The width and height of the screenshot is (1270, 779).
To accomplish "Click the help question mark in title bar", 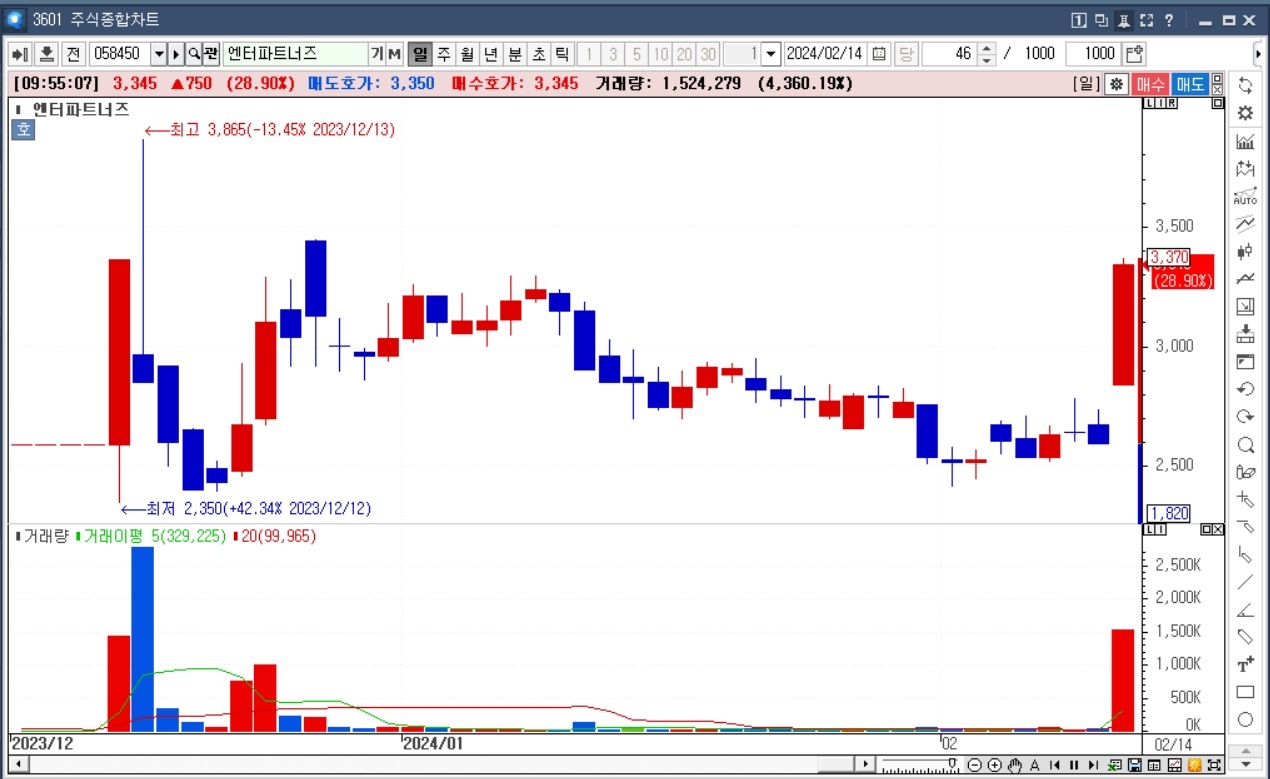I will [x=1169, y=20].
